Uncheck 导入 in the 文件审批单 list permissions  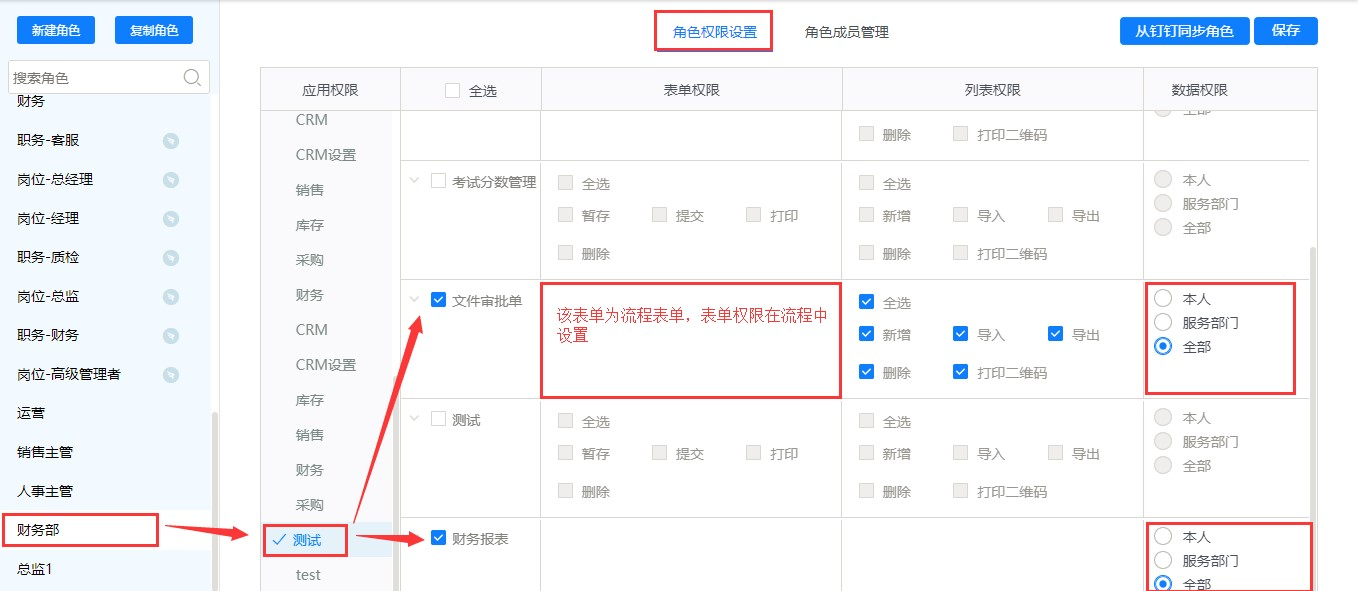pyautogui.click(x=960, y=334)
